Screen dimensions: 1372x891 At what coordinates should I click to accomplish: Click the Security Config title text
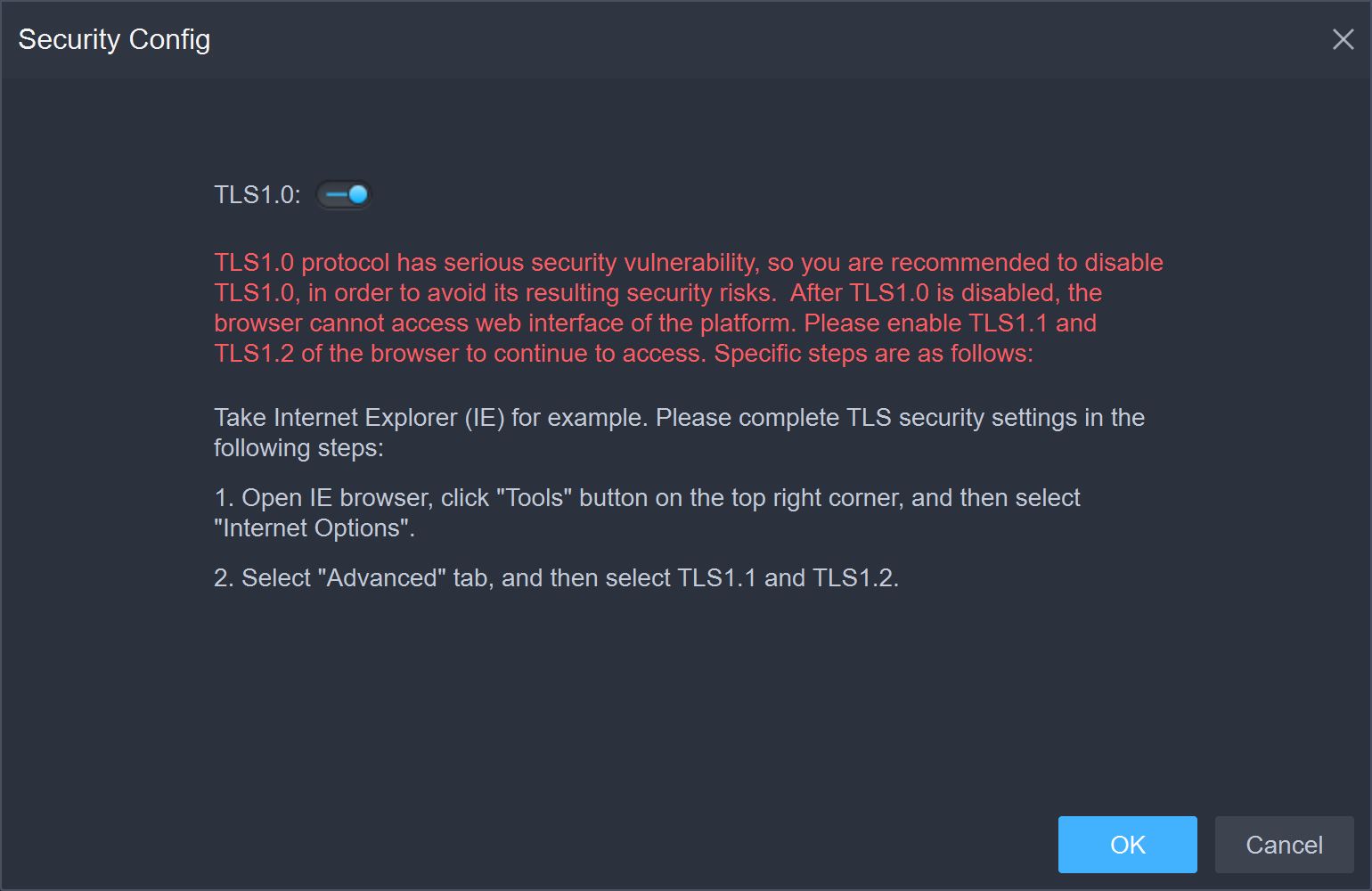114,39
